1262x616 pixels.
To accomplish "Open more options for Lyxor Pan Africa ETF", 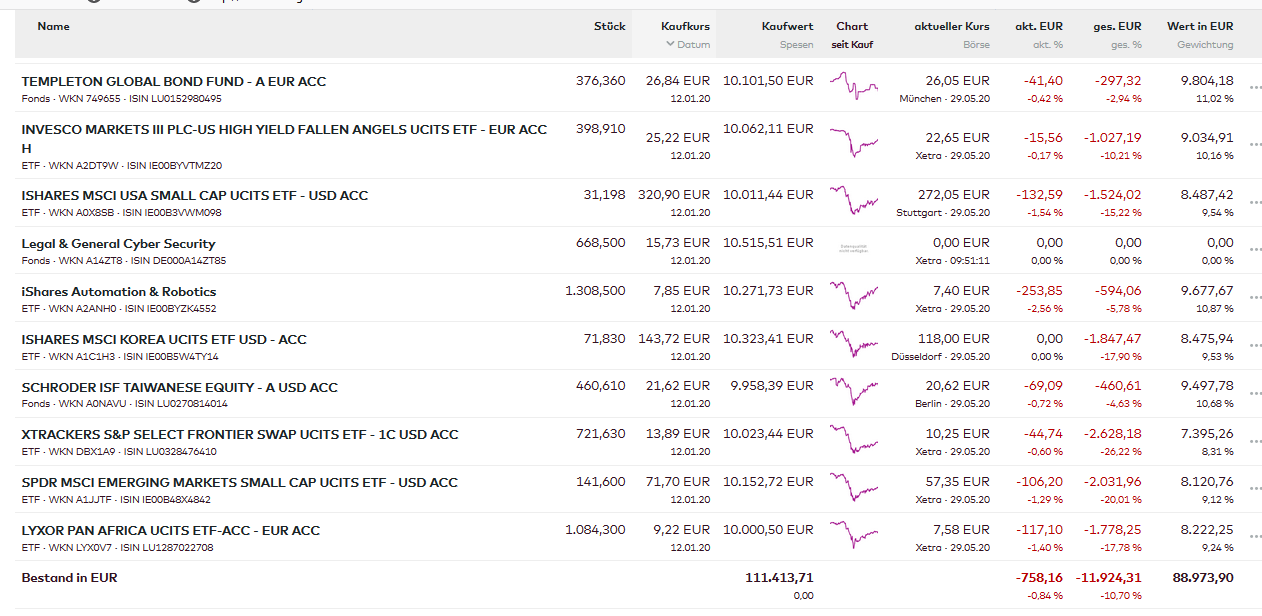I will pyautogui.click(x=1255, y=538).
